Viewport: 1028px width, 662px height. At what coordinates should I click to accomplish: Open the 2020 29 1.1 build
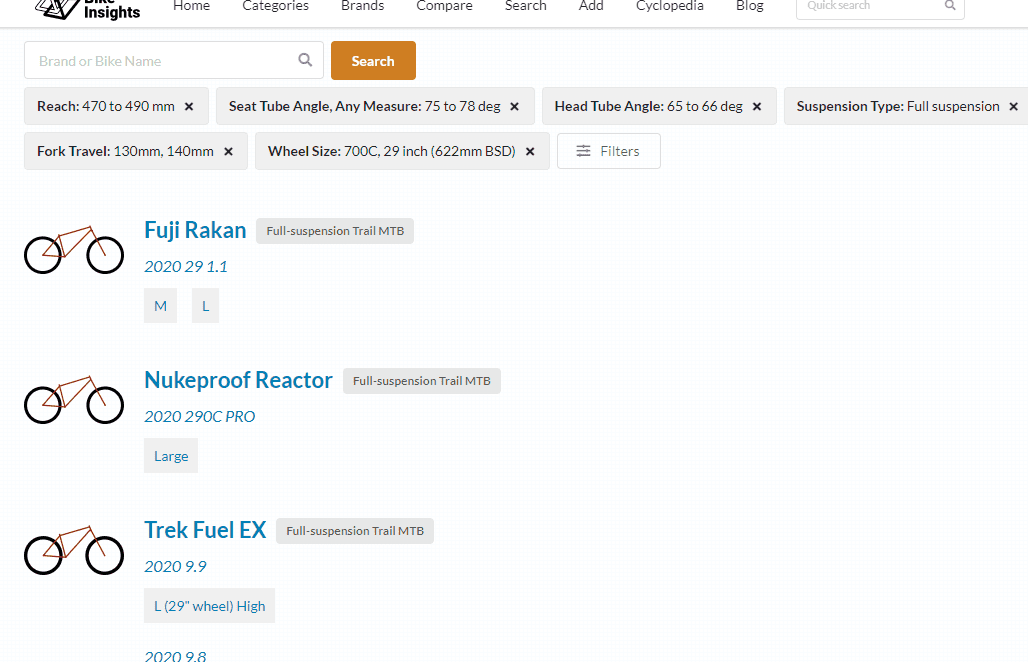186,267
